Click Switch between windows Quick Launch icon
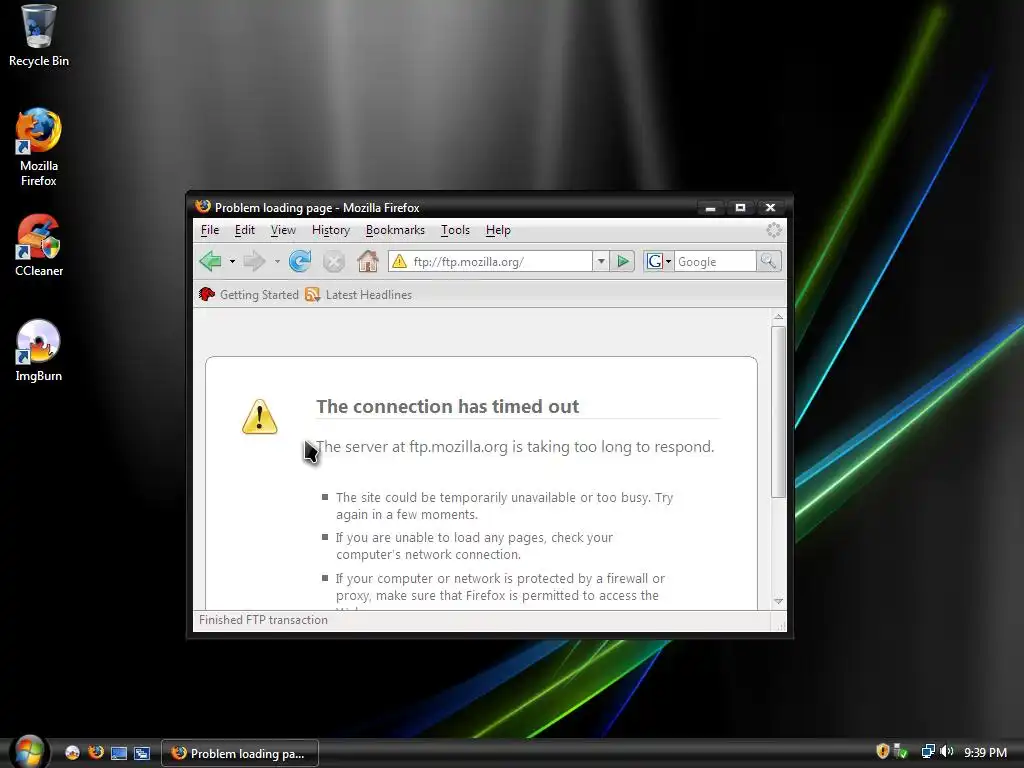Image resolution: width=1024 pixels, height=768 pixels. pyautogui.click(x=142, y=753)
